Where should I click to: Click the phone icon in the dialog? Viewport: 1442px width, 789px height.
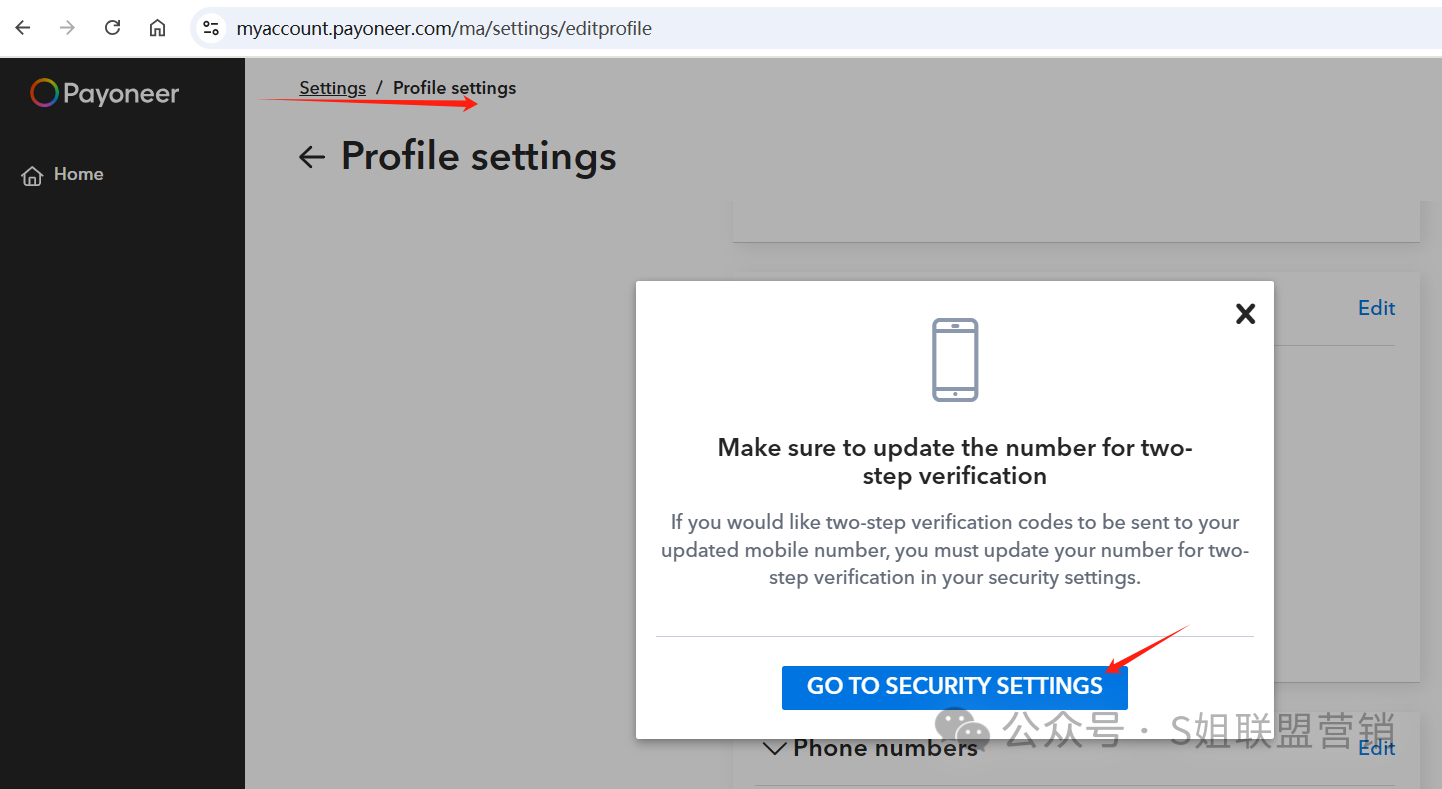[955, 360]
